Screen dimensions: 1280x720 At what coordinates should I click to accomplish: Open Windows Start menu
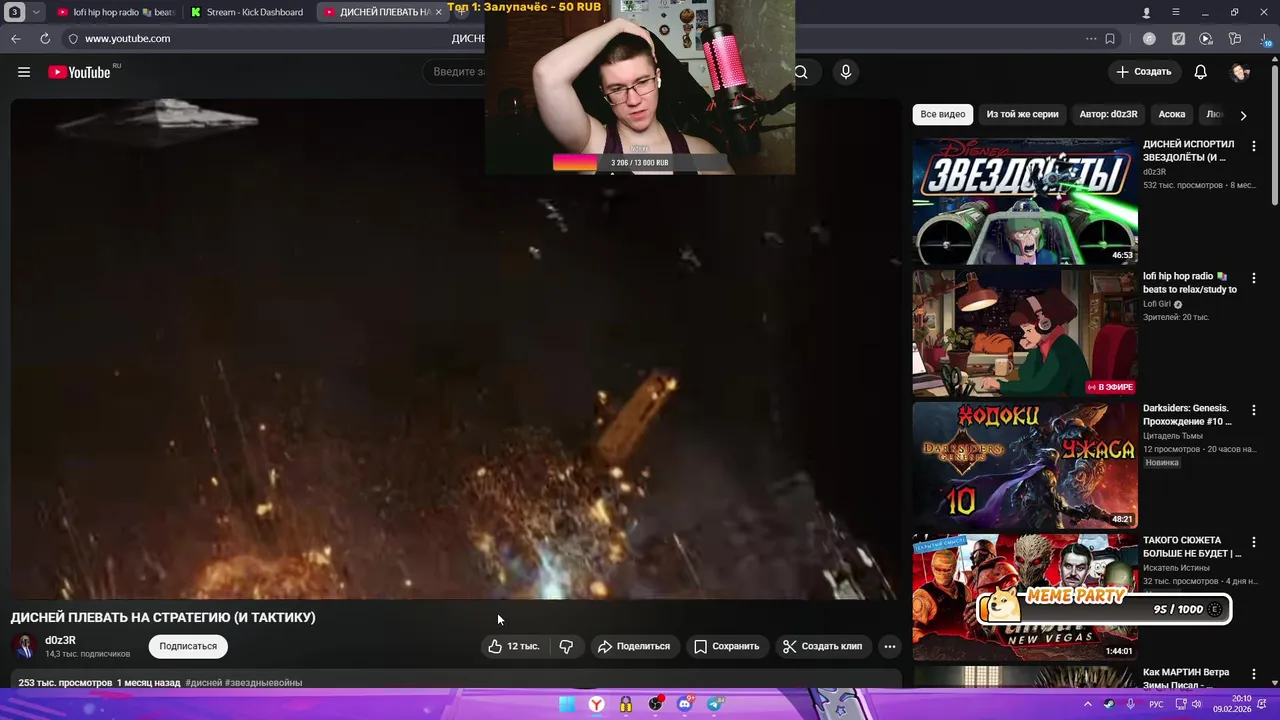coord(567,704)
